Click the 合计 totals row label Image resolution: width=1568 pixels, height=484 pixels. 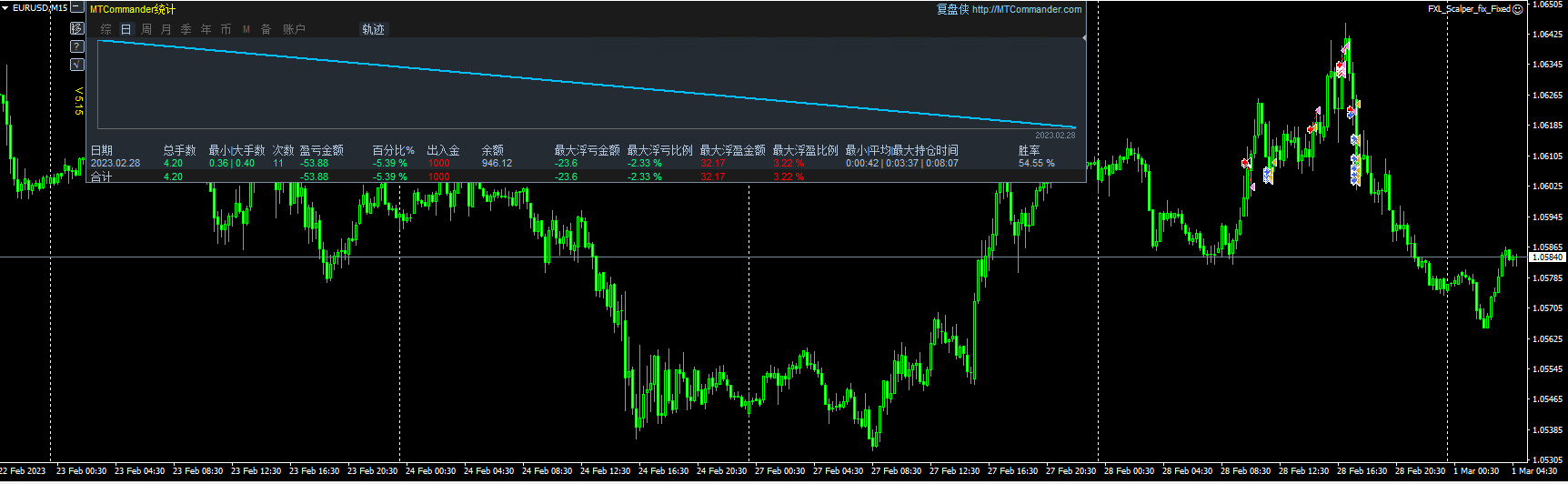[x=101, y=176]
